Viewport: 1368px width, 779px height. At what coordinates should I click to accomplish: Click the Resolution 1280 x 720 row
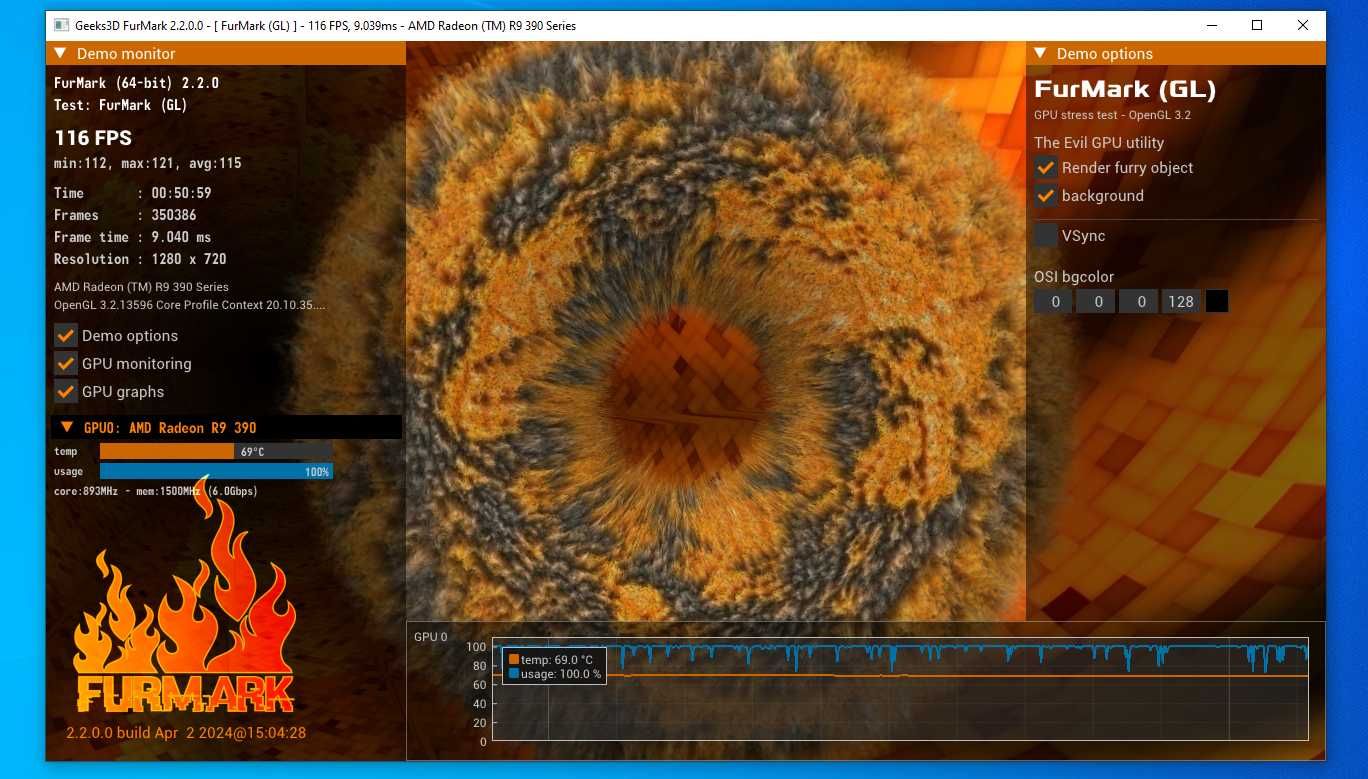click(x=140, y=259)
